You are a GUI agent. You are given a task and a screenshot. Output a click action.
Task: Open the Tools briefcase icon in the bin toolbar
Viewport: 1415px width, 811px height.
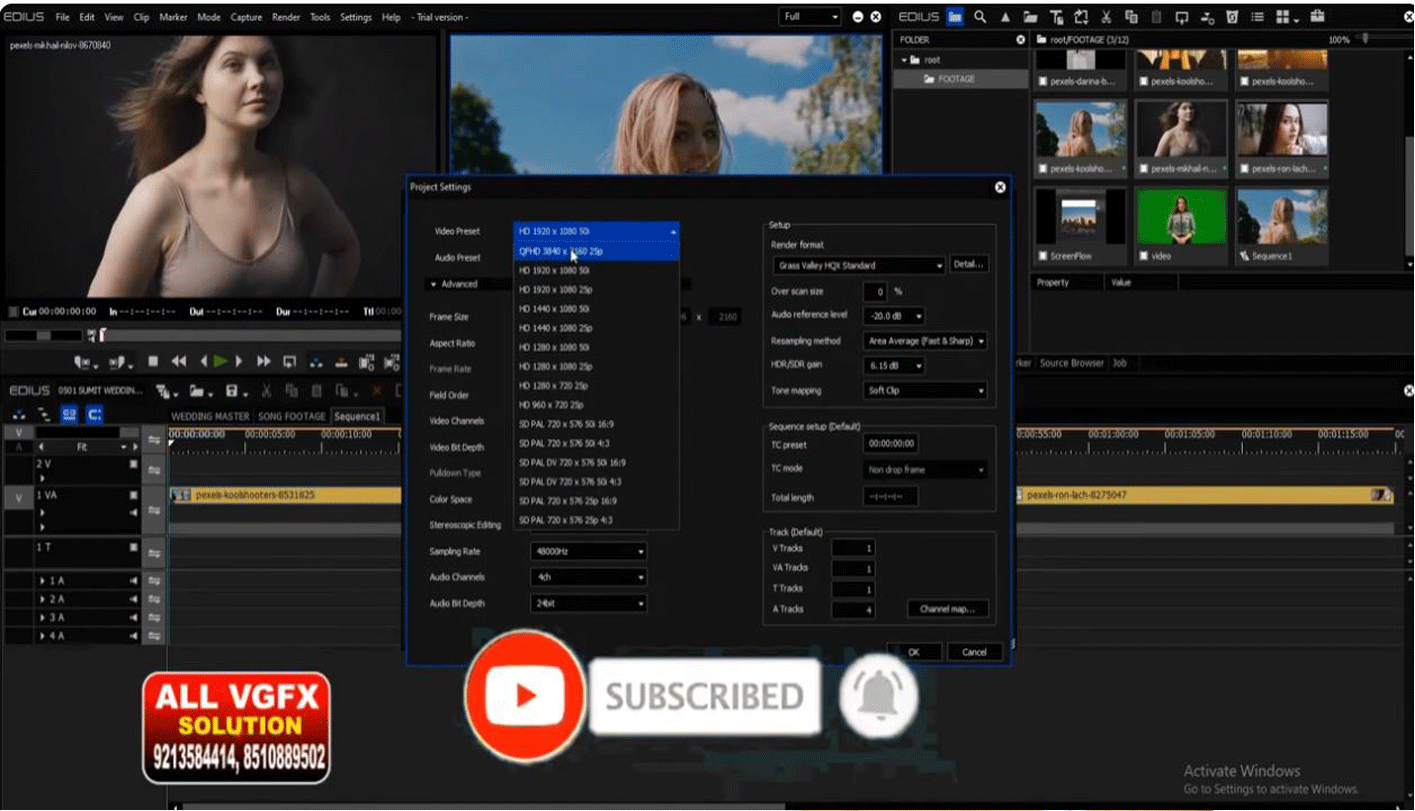(x=1317, y=17)
